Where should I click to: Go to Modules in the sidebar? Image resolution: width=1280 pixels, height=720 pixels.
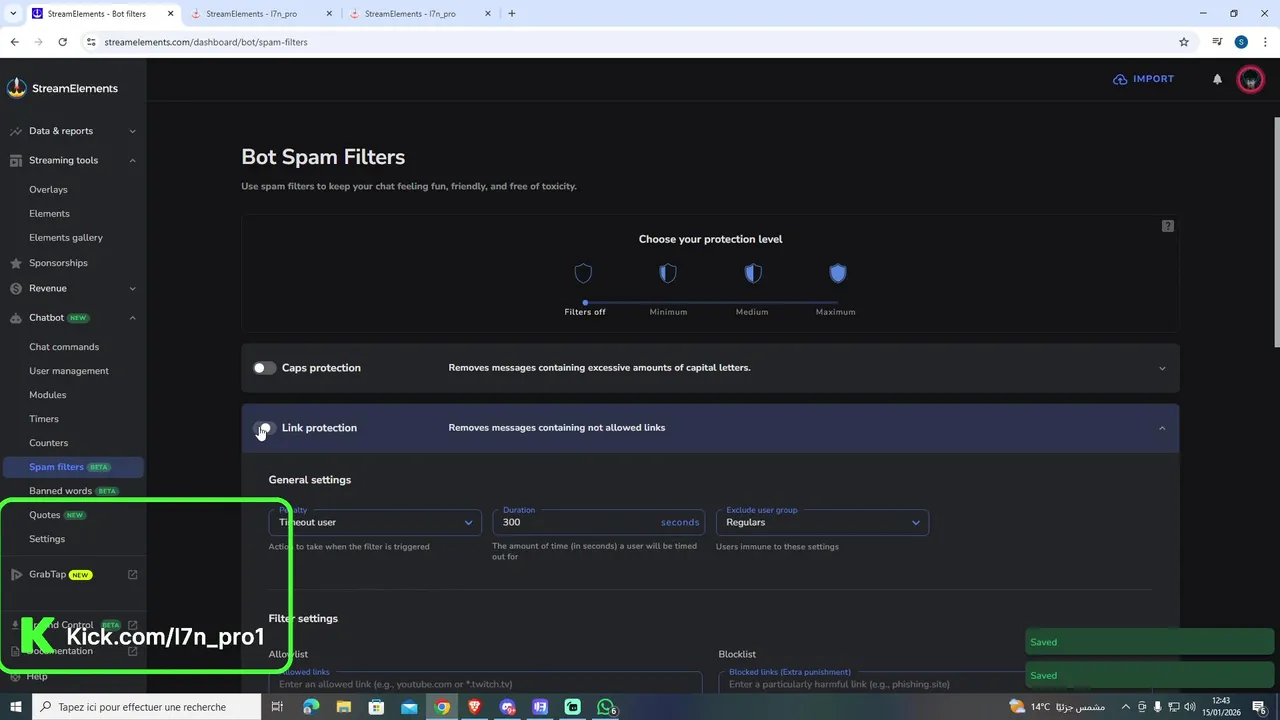48,395
